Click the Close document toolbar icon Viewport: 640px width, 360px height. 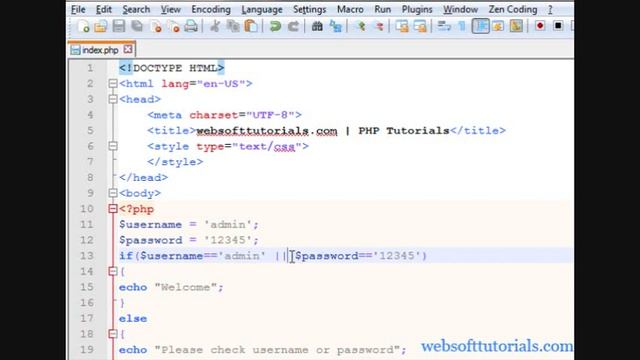(156, 27)
